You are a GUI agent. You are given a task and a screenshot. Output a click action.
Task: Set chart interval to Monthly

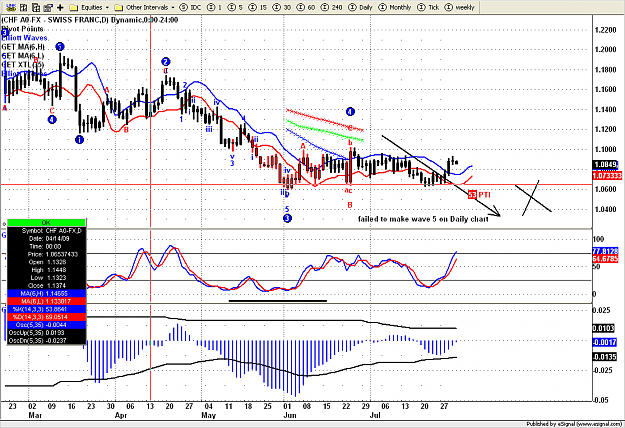[395, 7]
